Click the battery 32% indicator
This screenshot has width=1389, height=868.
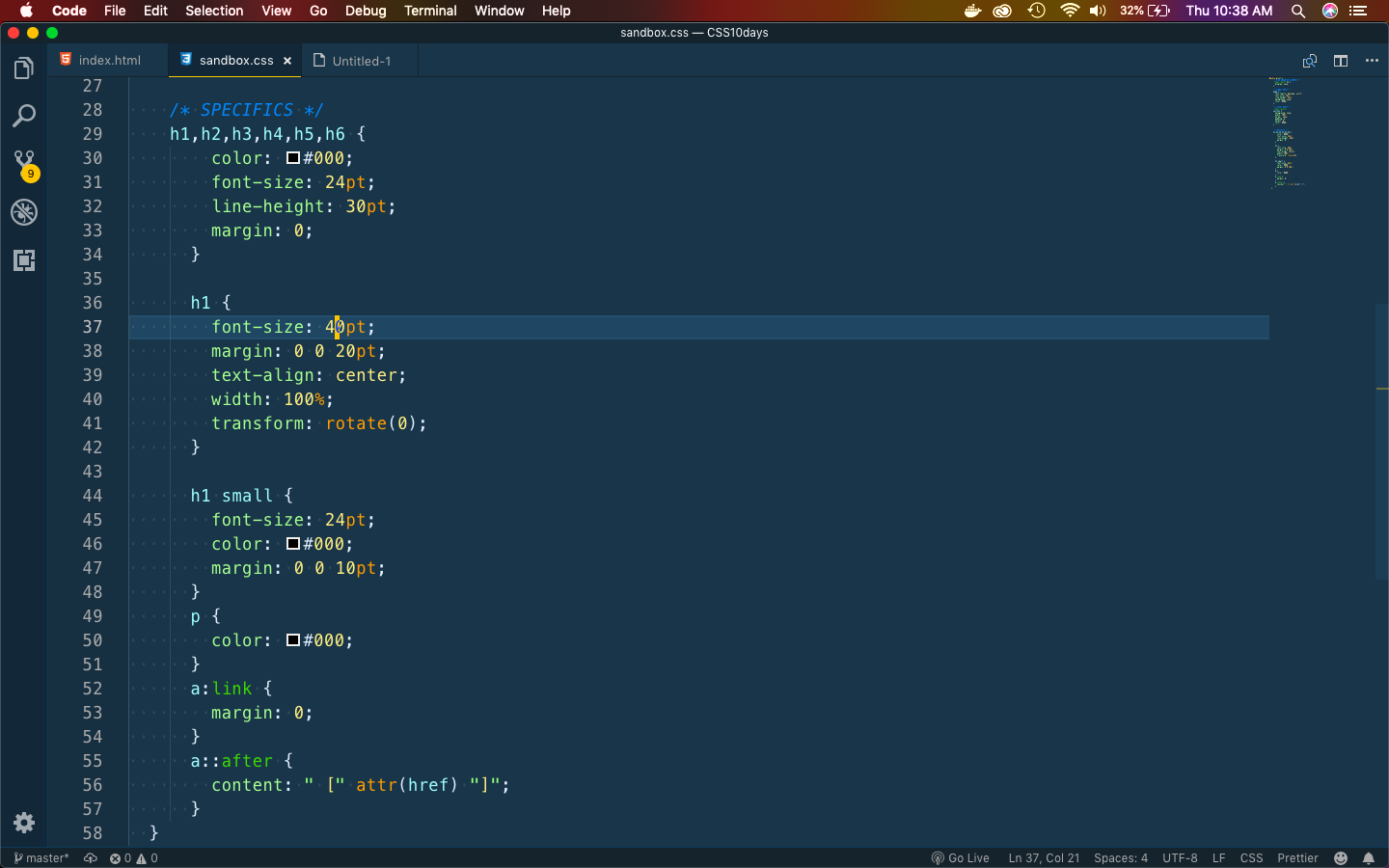[x=1145, y=11]
